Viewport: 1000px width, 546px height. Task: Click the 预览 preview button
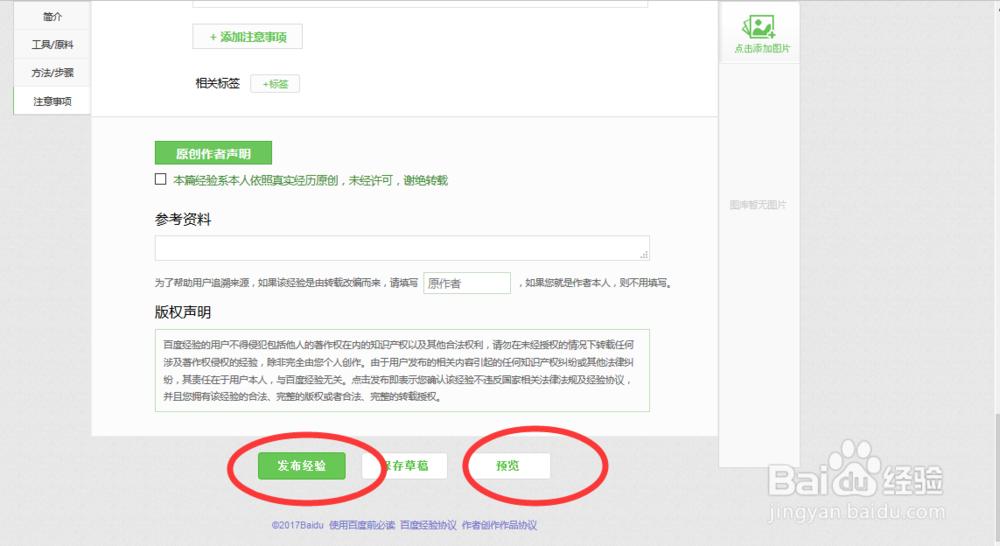pos(508,466)
